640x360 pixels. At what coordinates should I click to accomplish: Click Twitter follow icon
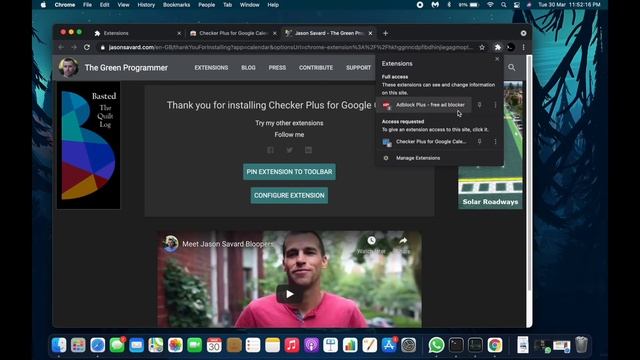[289, 150]
